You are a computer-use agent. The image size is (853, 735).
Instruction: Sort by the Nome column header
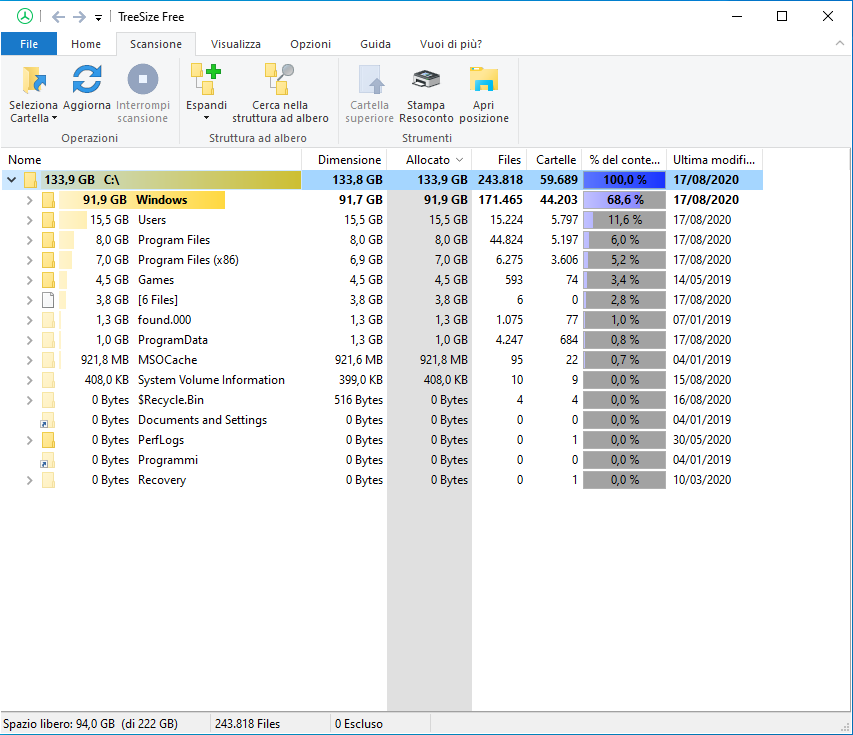pyautogui.click(x=151, y=160)
